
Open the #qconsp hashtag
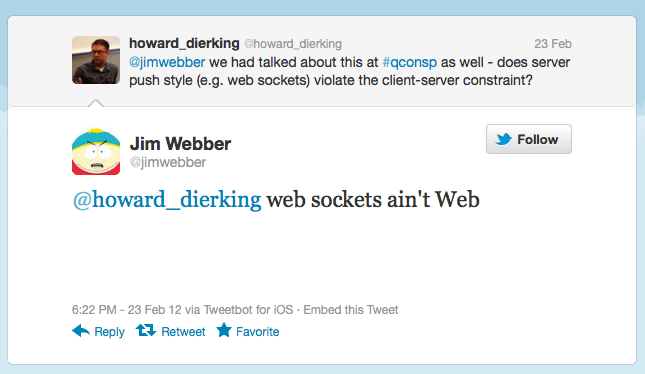tap(409, 62)
